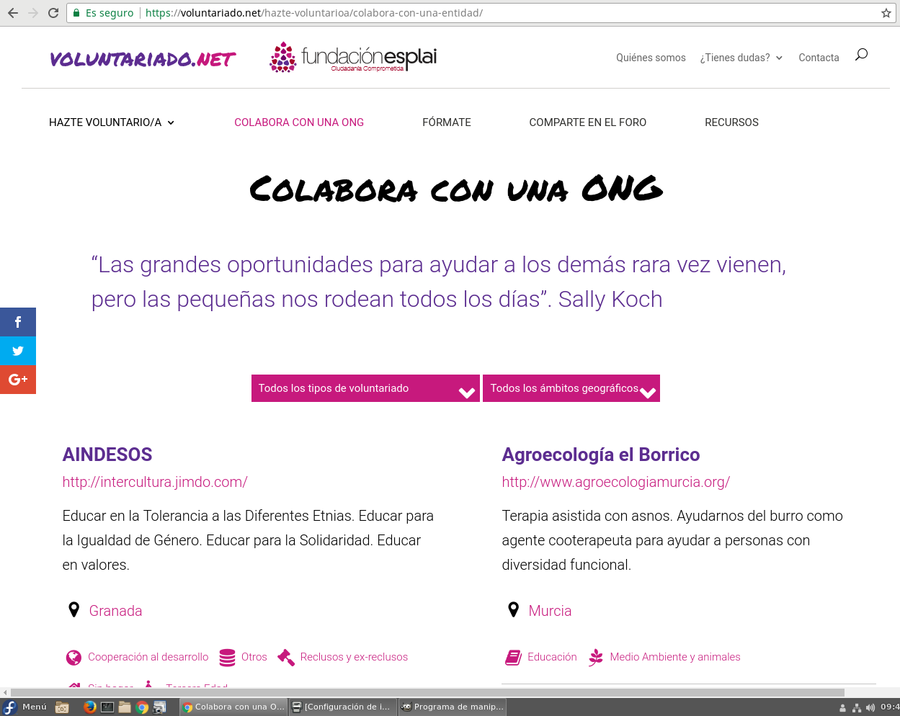Open the 'Todos los ámbitos geográficos' dropdown
900x716 pixels.
pyautogui.click(x=571, y=388)
